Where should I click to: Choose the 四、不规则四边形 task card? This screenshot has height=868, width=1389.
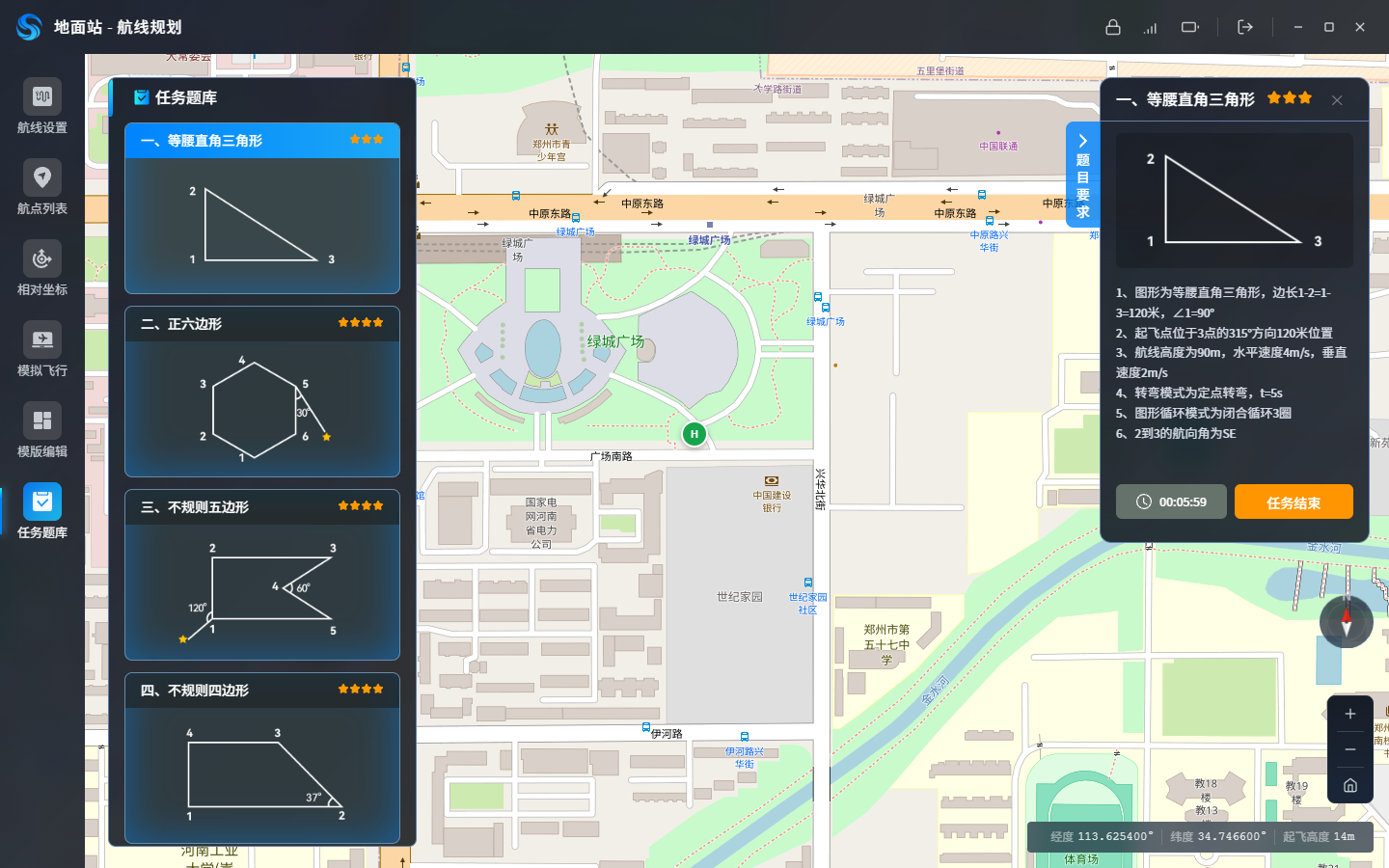[262, 758]
